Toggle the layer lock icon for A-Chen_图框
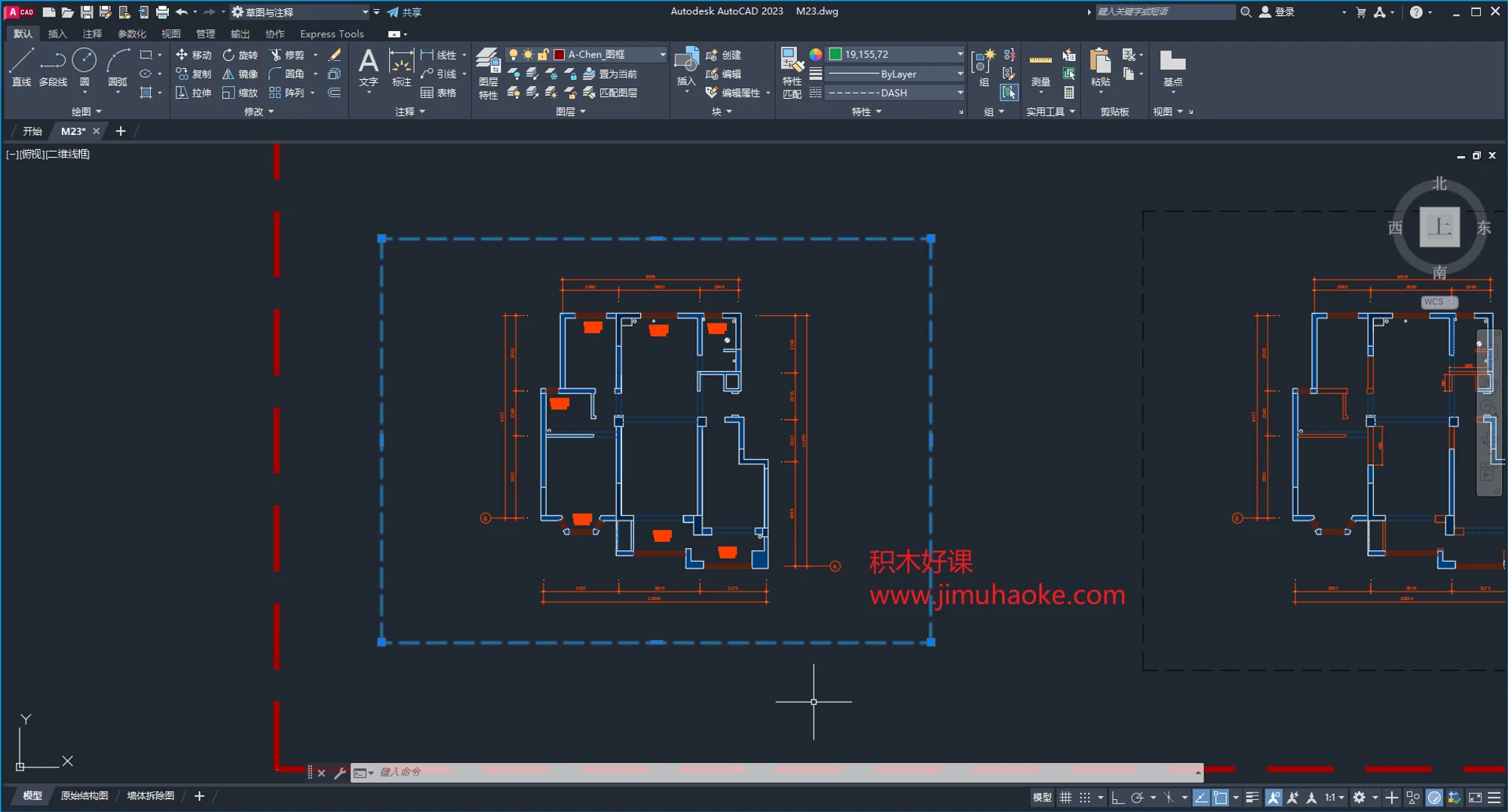The image size is (1508, 812). click(543, 54)
